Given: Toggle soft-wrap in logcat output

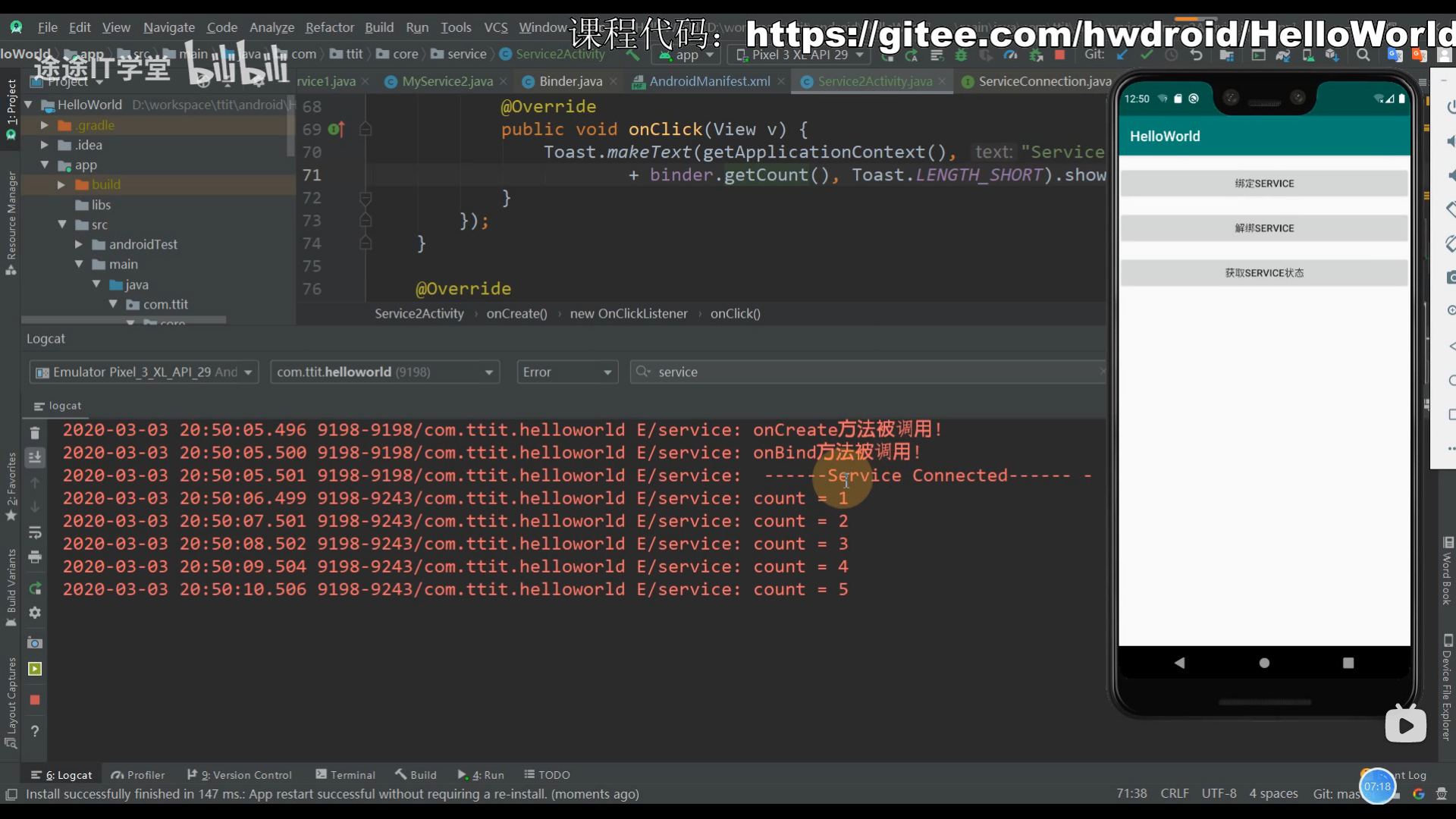Looking at the screenshot, I should pyautogui.click(x=35, y=532).
